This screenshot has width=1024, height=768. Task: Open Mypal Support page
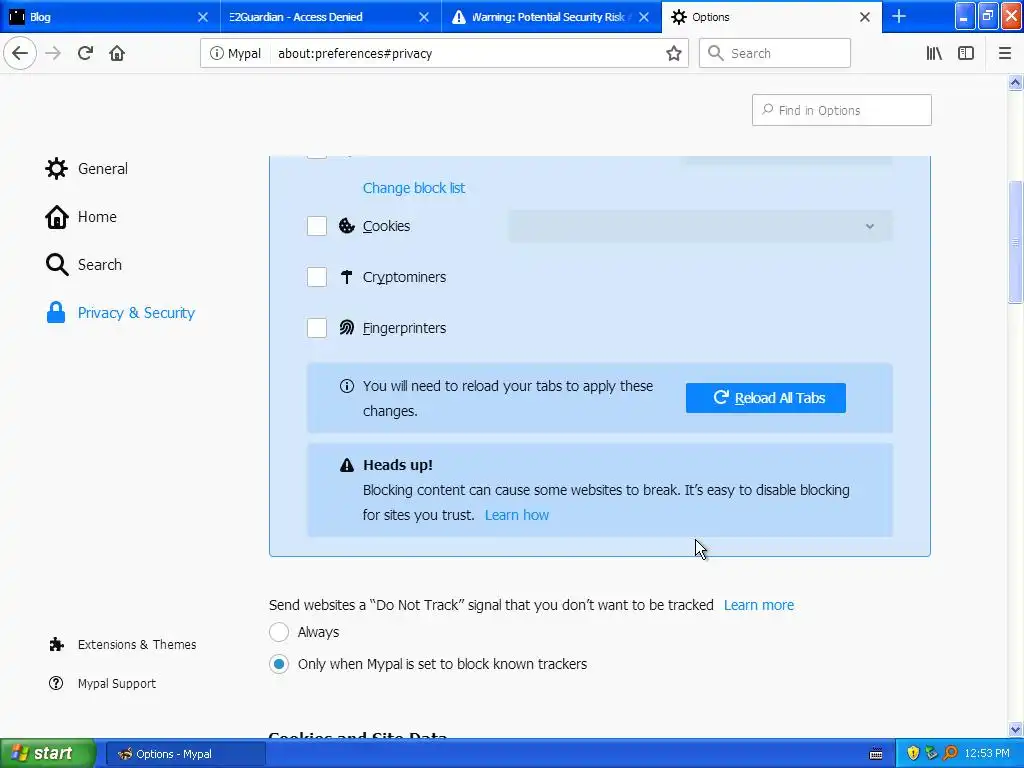tap(117, 683)
